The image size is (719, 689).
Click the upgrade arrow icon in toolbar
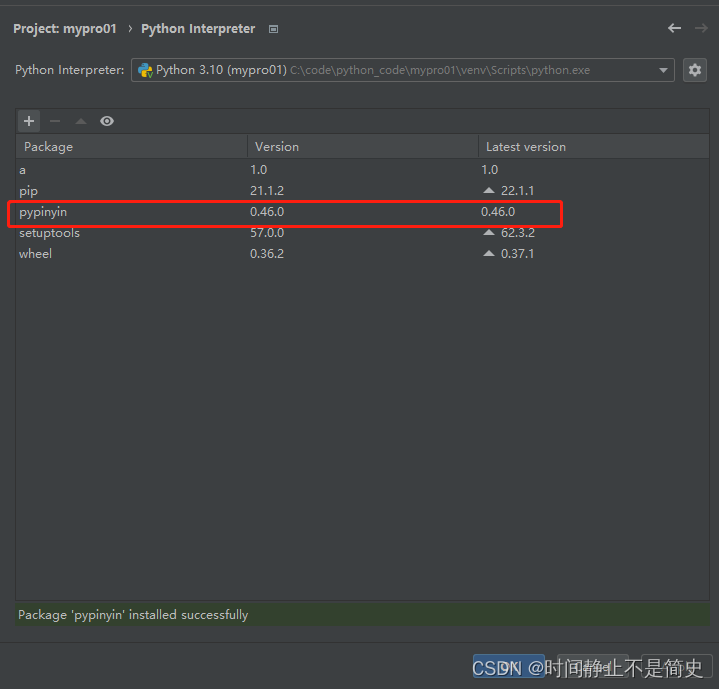click(x=81, y=121)
